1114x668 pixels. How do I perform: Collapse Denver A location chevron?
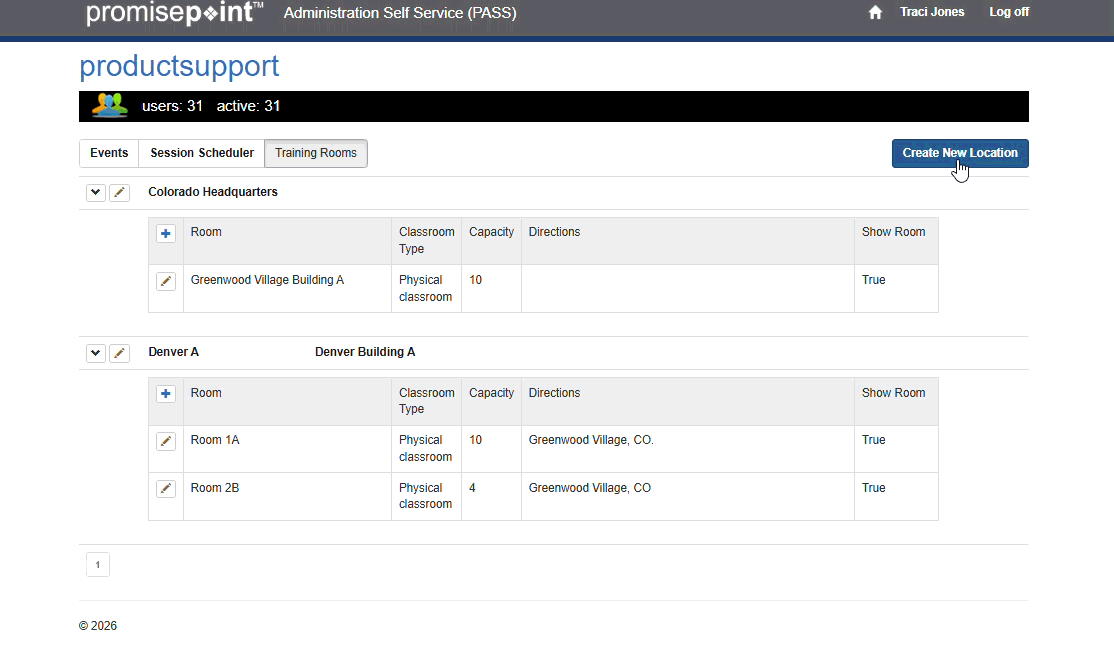[x=96, y=353]
